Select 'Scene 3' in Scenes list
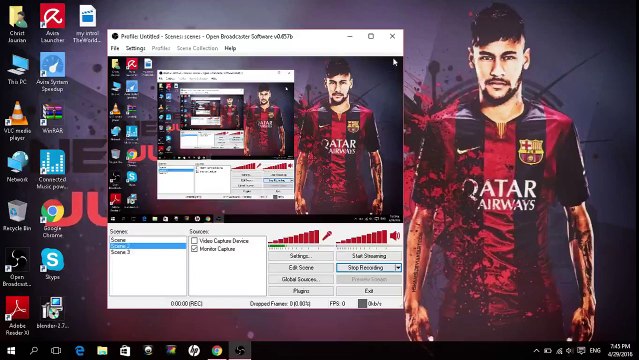This screenshot has height=360, width=639. coord(148,252)
